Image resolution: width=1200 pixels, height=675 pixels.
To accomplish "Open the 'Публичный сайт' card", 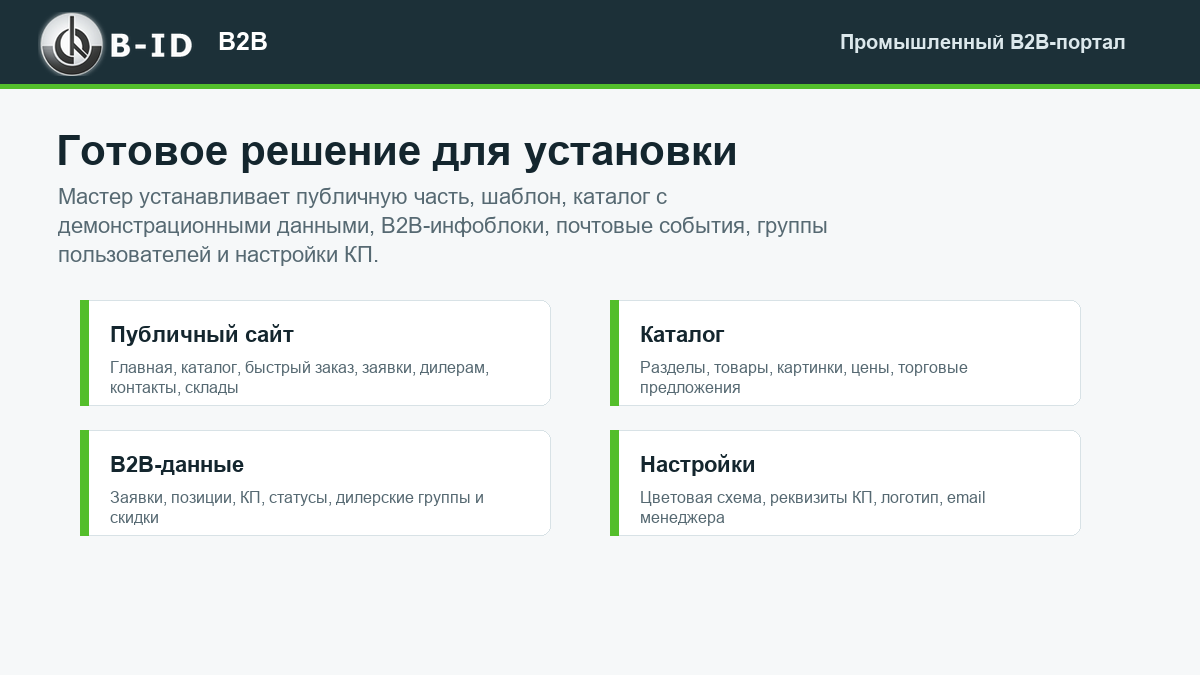I will tap(315, 353).
